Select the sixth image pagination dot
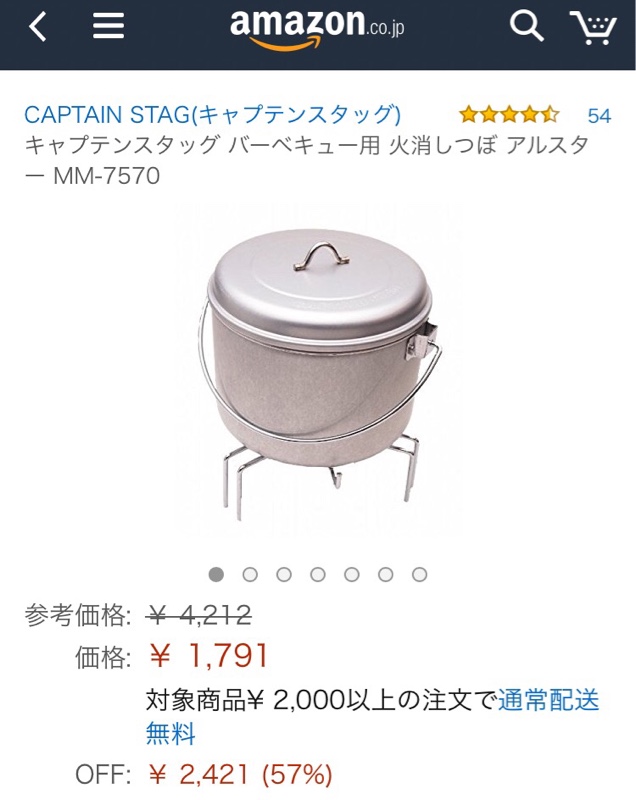636x800 pixels. pyautogui.click(x=386, y=574)
